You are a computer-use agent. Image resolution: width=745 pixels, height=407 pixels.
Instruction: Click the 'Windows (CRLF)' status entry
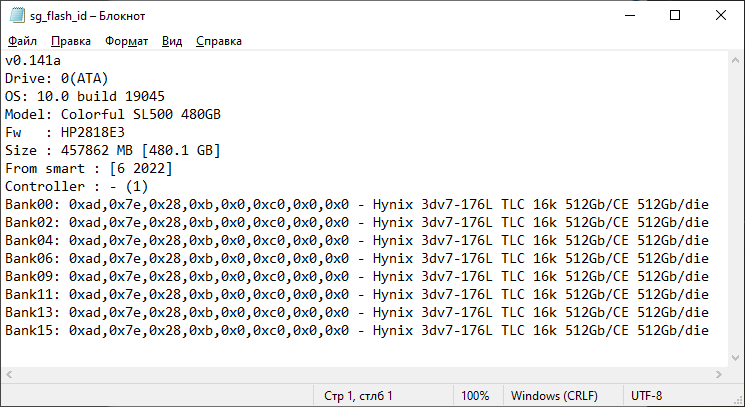pyautogui.click(x=554, y=396)
